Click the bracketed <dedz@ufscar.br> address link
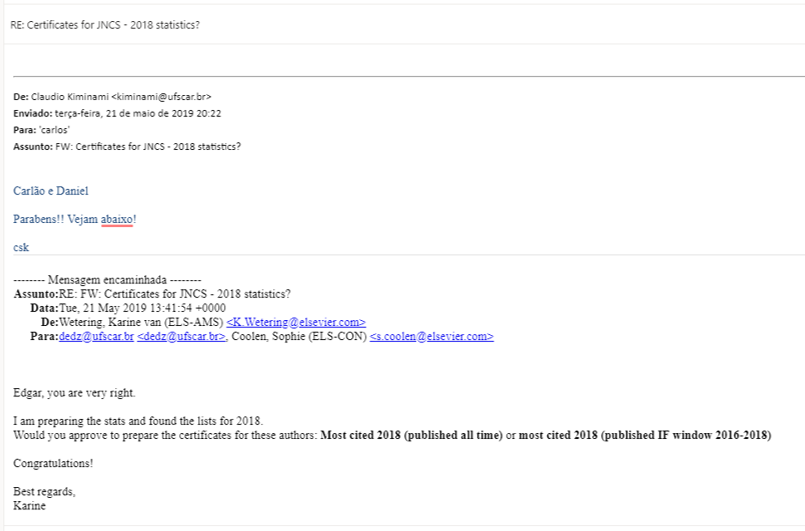The image size is (805, 531). (181, 336)
